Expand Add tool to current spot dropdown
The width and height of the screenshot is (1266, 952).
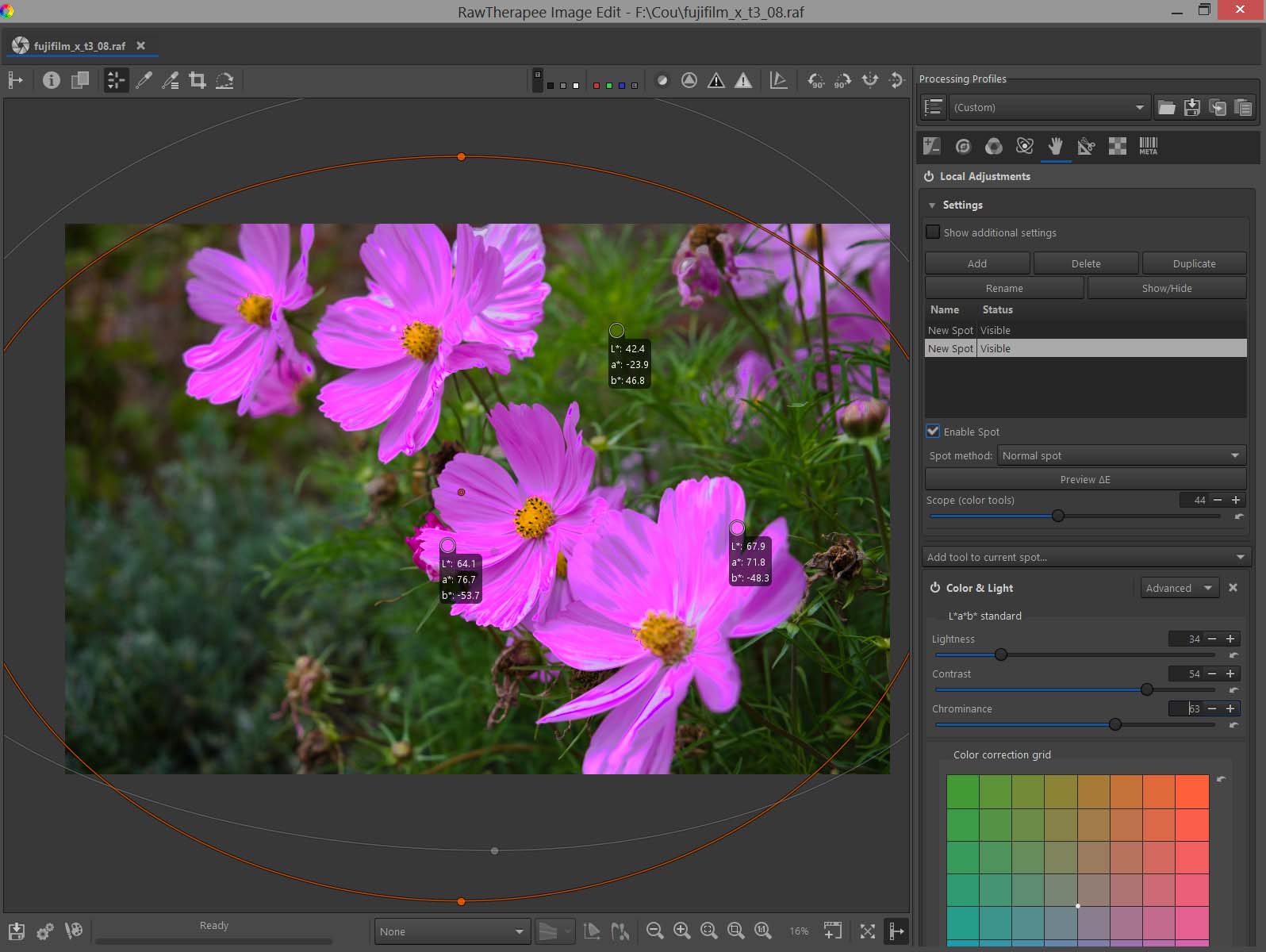pyautogui.click(x=1086, y=557)
